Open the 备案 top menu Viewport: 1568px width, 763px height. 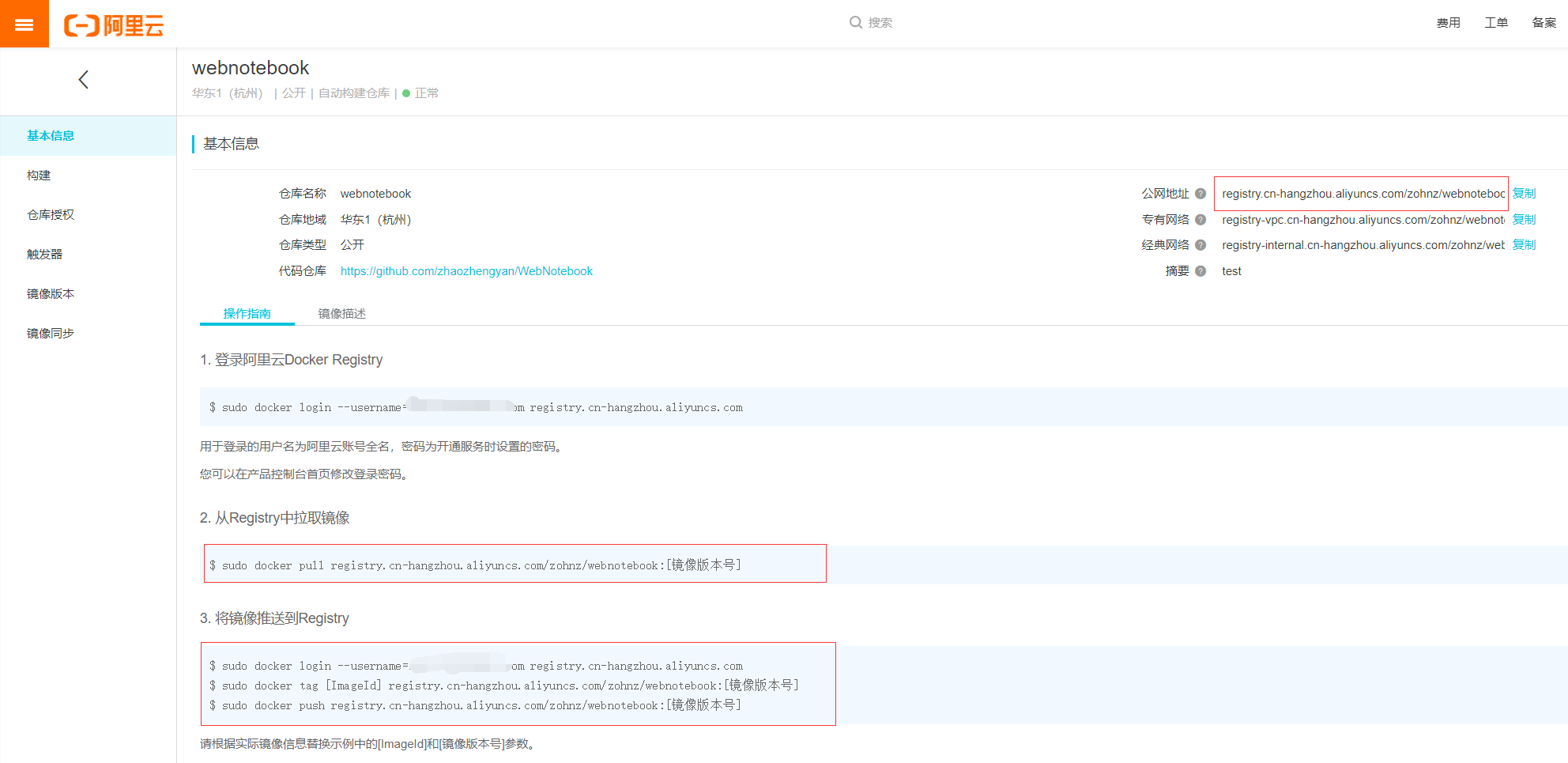click(x=1543, y=23)
